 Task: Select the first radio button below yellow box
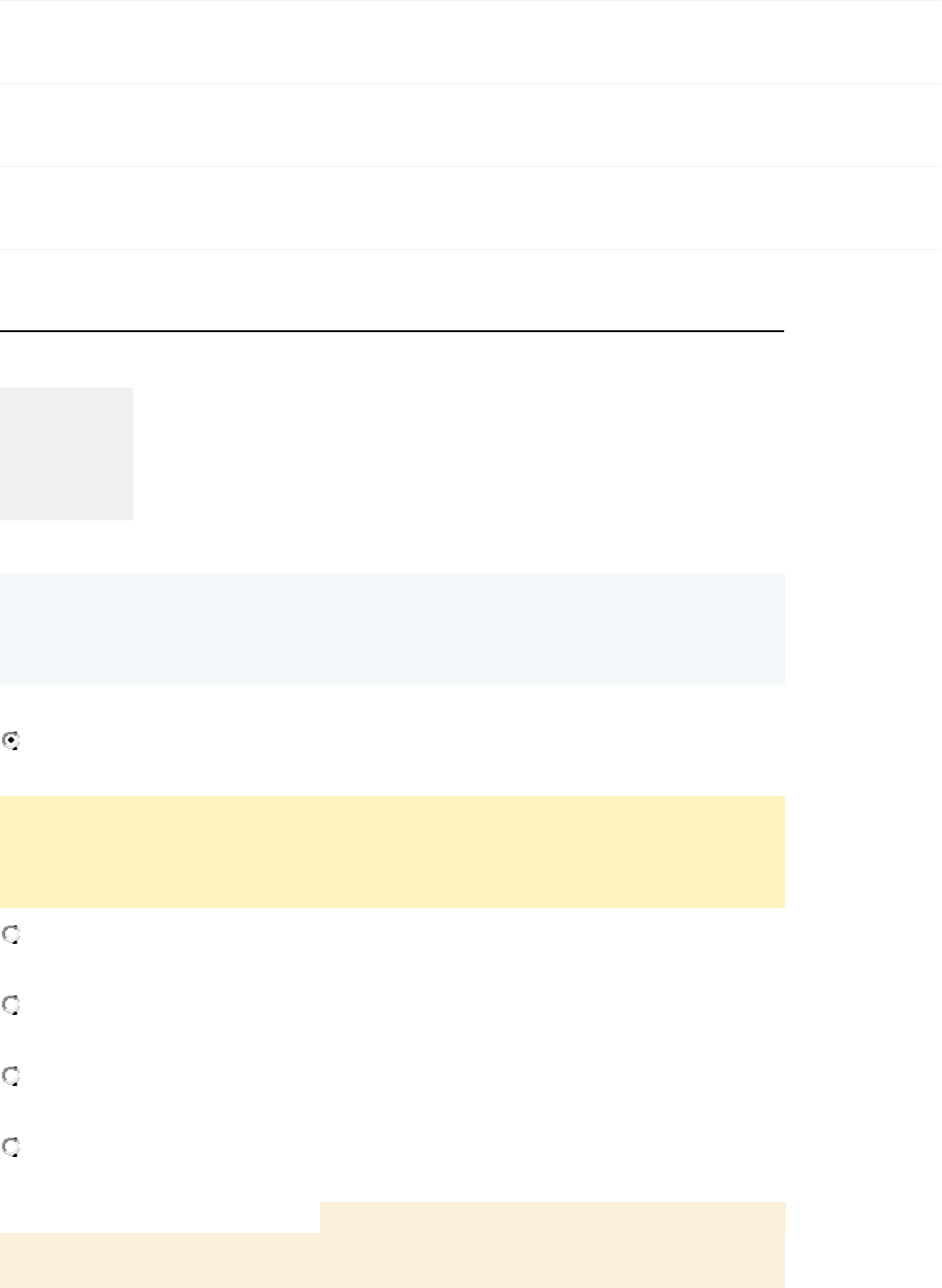click(x=11, y=935)
